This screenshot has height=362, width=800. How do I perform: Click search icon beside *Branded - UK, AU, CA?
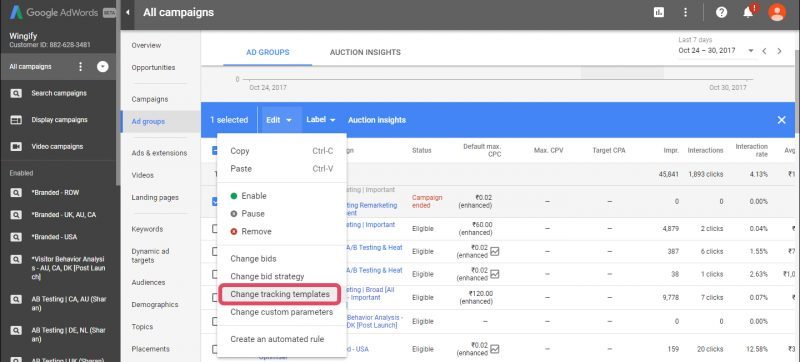(x=16, y=215)
